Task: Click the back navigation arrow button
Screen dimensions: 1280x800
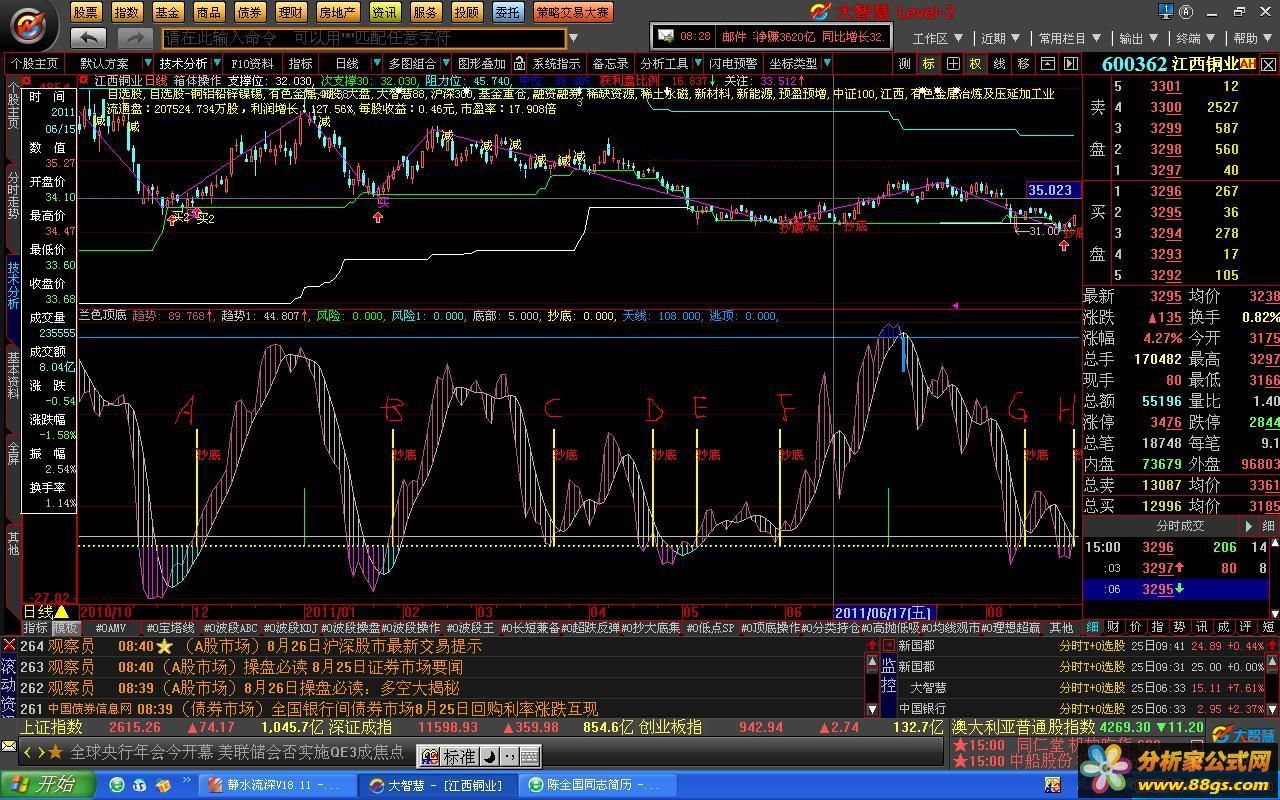Action: (89, 38)
